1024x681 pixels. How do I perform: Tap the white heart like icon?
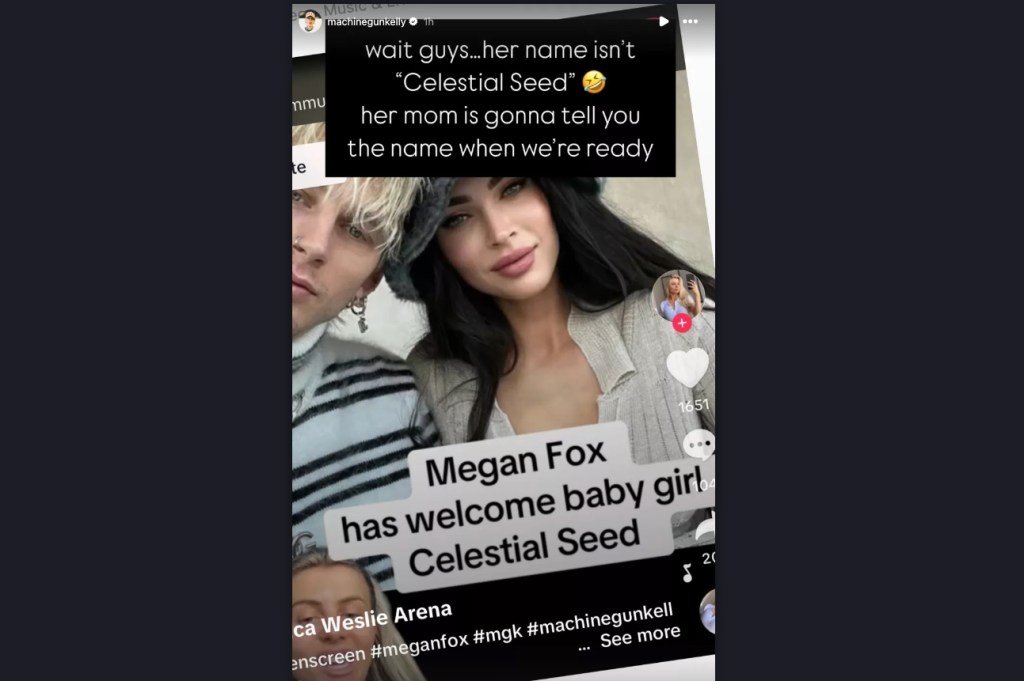(x=688, y=368)
